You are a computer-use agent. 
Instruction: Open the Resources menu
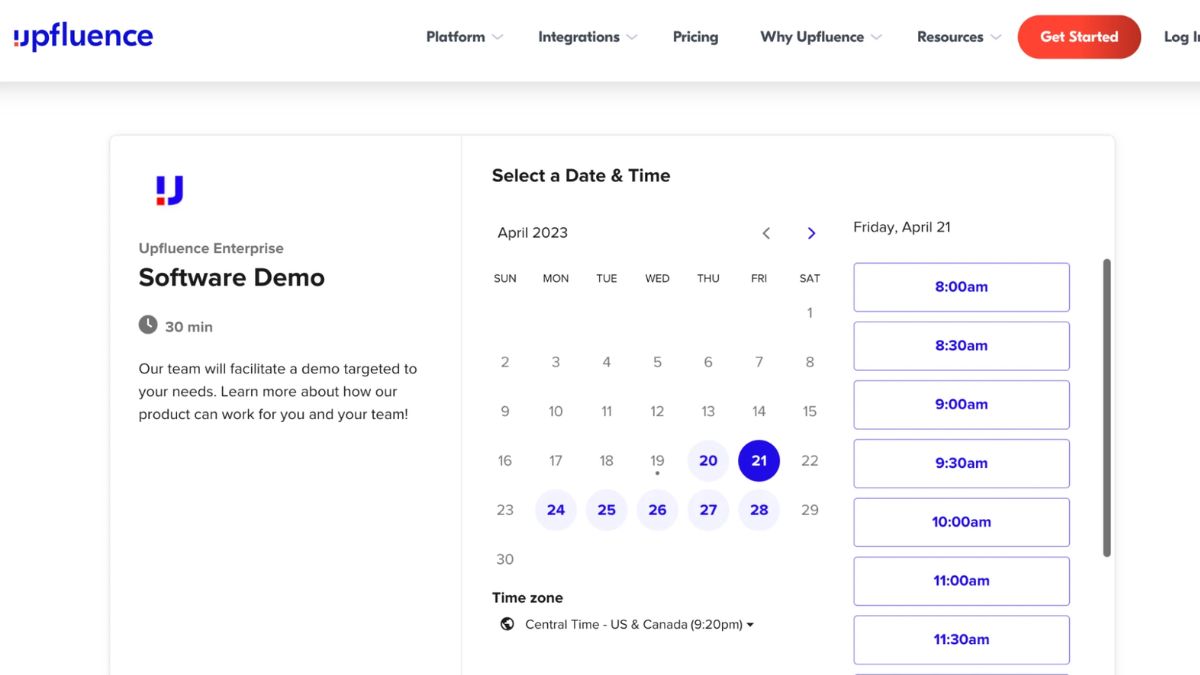tap(958, 37)
